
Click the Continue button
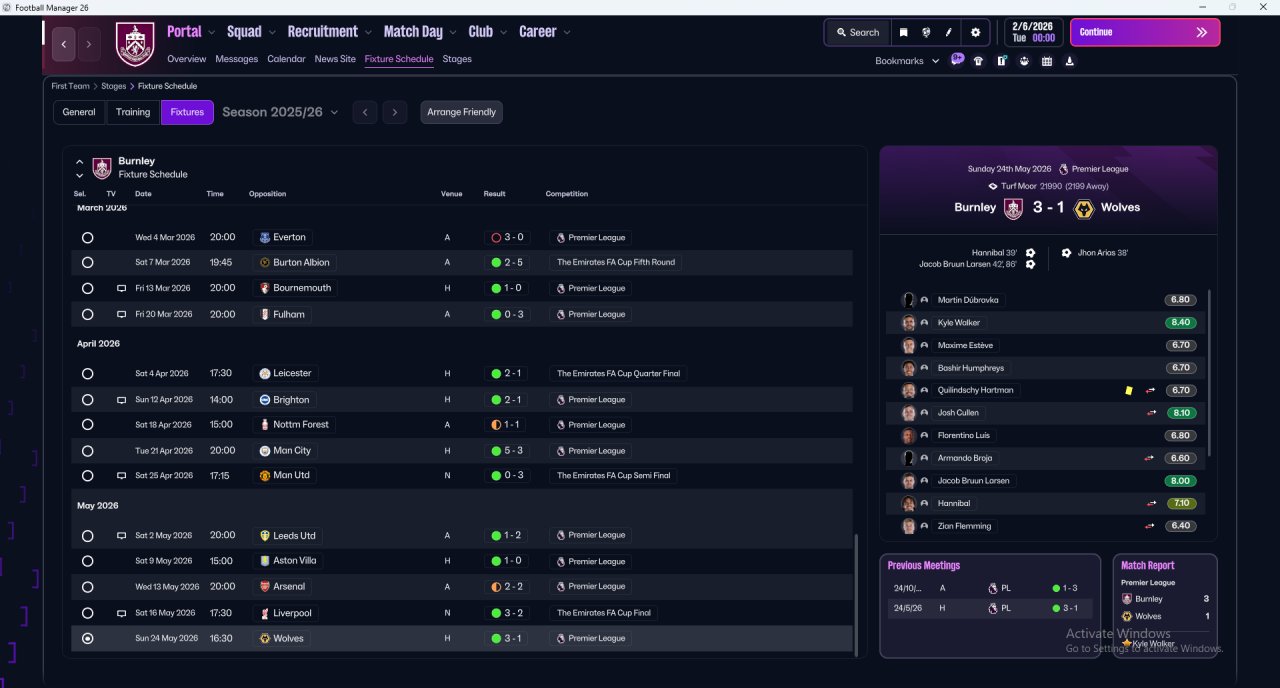click(x=1145, y=32)
